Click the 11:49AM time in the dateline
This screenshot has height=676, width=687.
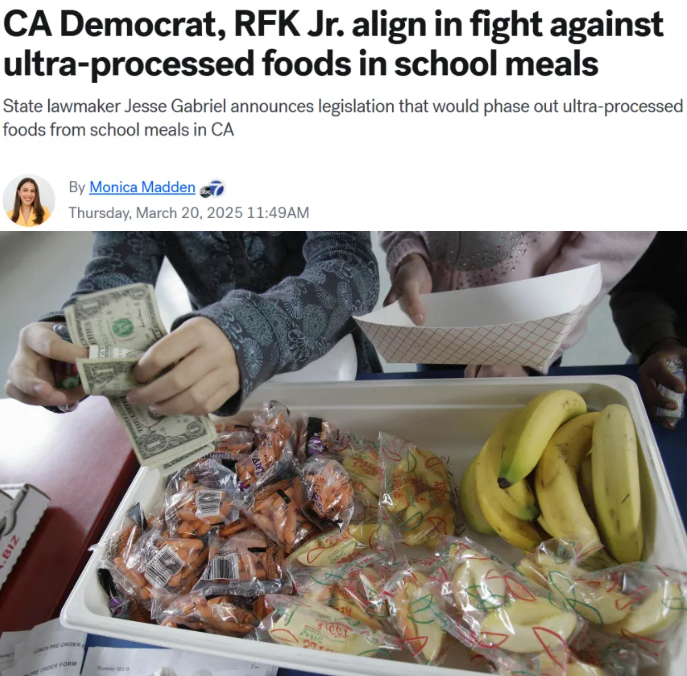click(278, 213)
